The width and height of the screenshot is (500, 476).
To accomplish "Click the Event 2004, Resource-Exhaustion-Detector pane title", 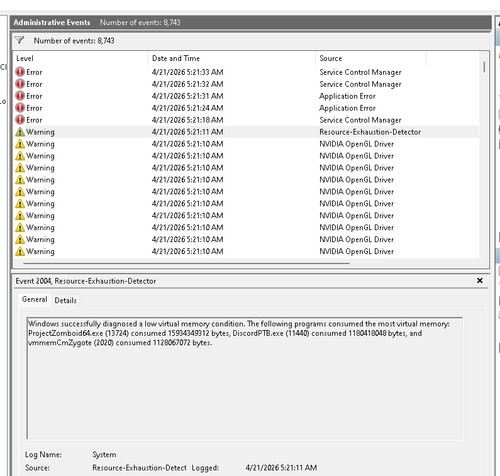I will coord(86,281).
